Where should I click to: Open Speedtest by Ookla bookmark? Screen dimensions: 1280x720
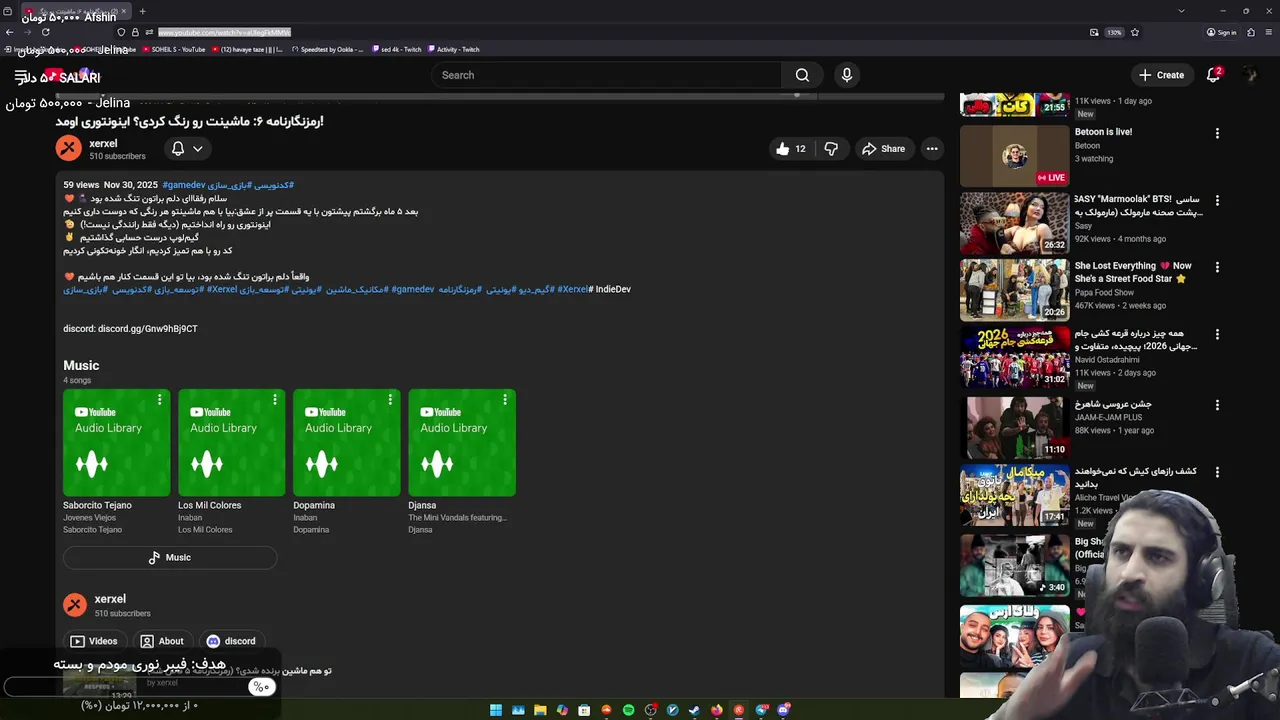328,49
